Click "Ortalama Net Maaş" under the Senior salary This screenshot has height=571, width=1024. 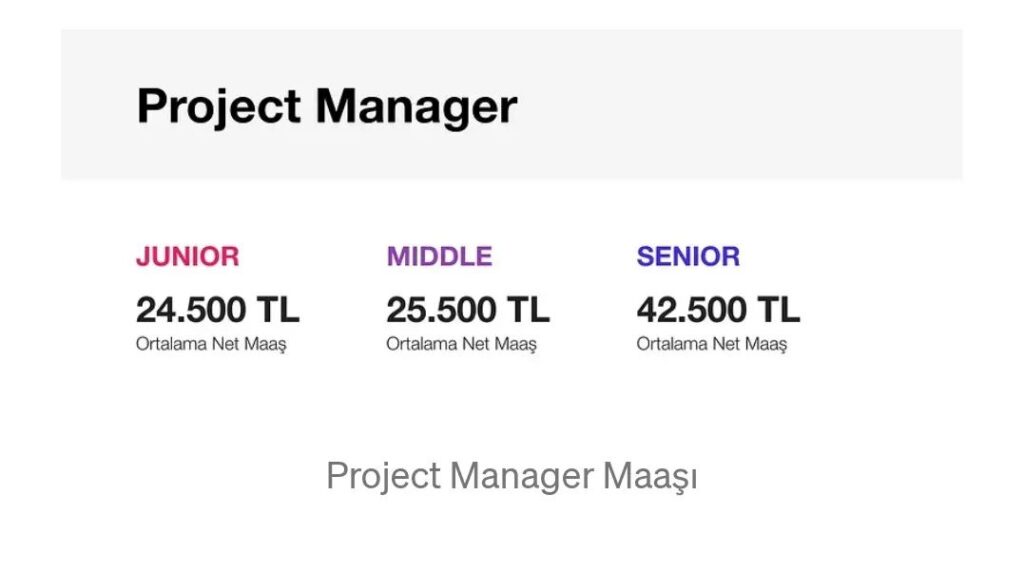(x=711, y=344)
